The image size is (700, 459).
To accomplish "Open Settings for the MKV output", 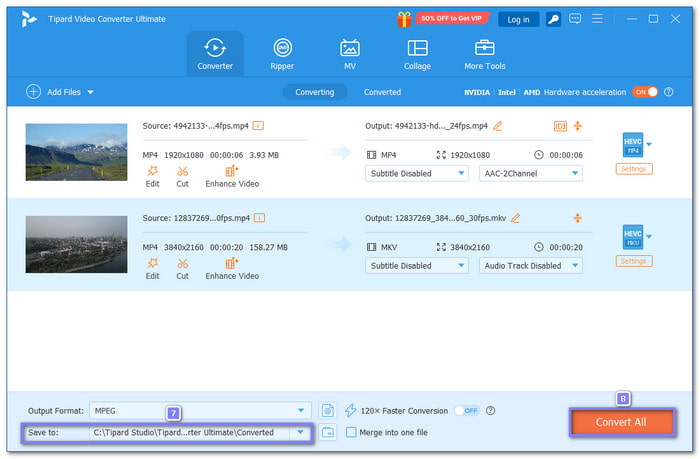I will 633,261.
